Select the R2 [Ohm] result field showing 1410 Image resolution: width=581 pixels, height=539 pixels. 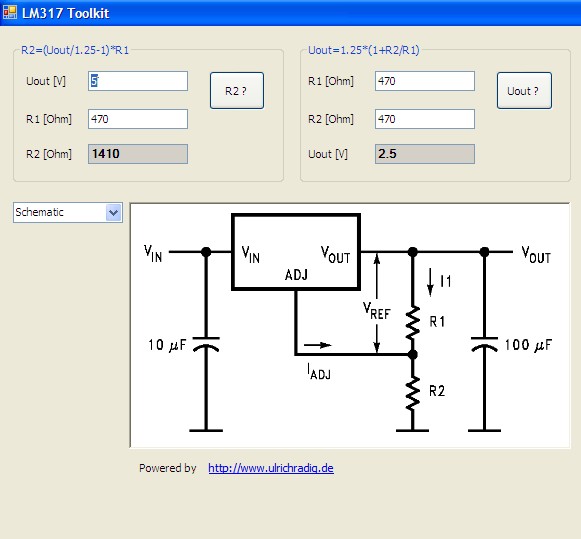point(138,154)
